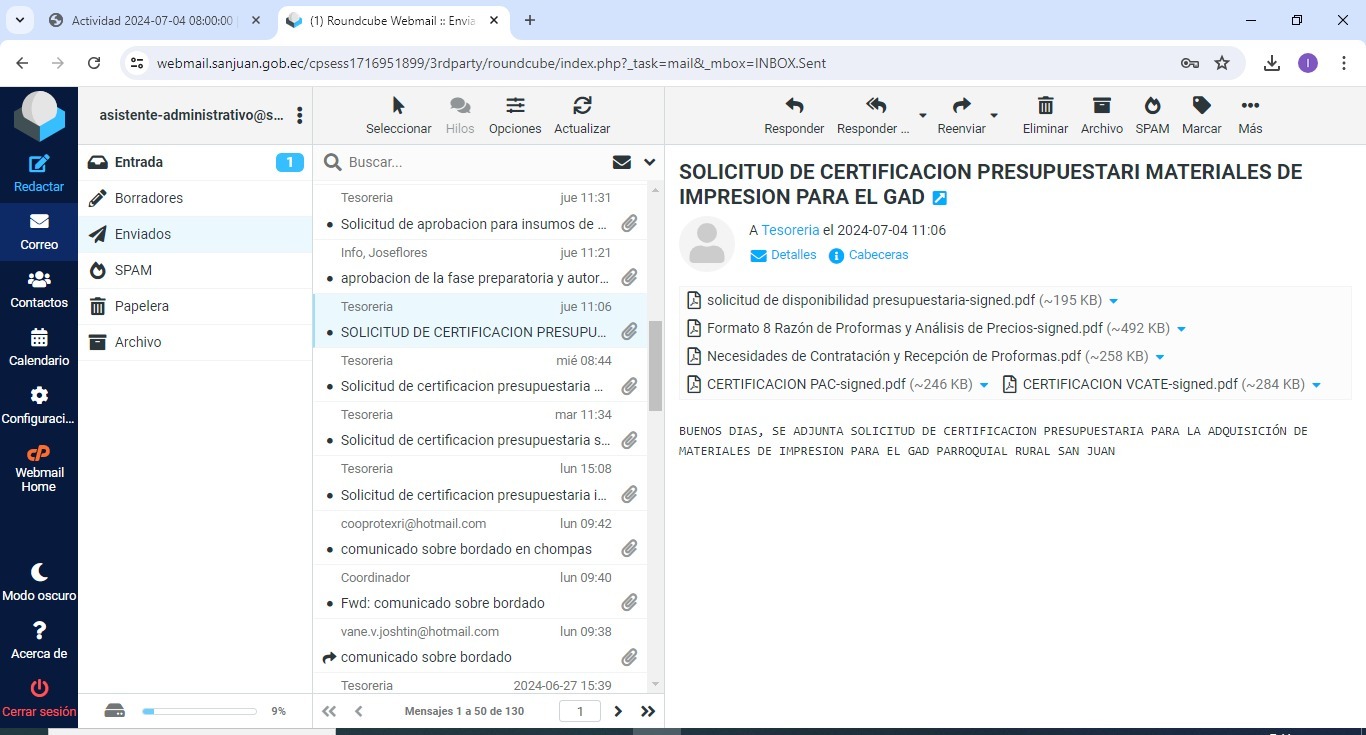Screen dimensions: 1366x735
Task: Click the Marcar tag icon
Action: pyautogui.click(x=1201, y=106)
